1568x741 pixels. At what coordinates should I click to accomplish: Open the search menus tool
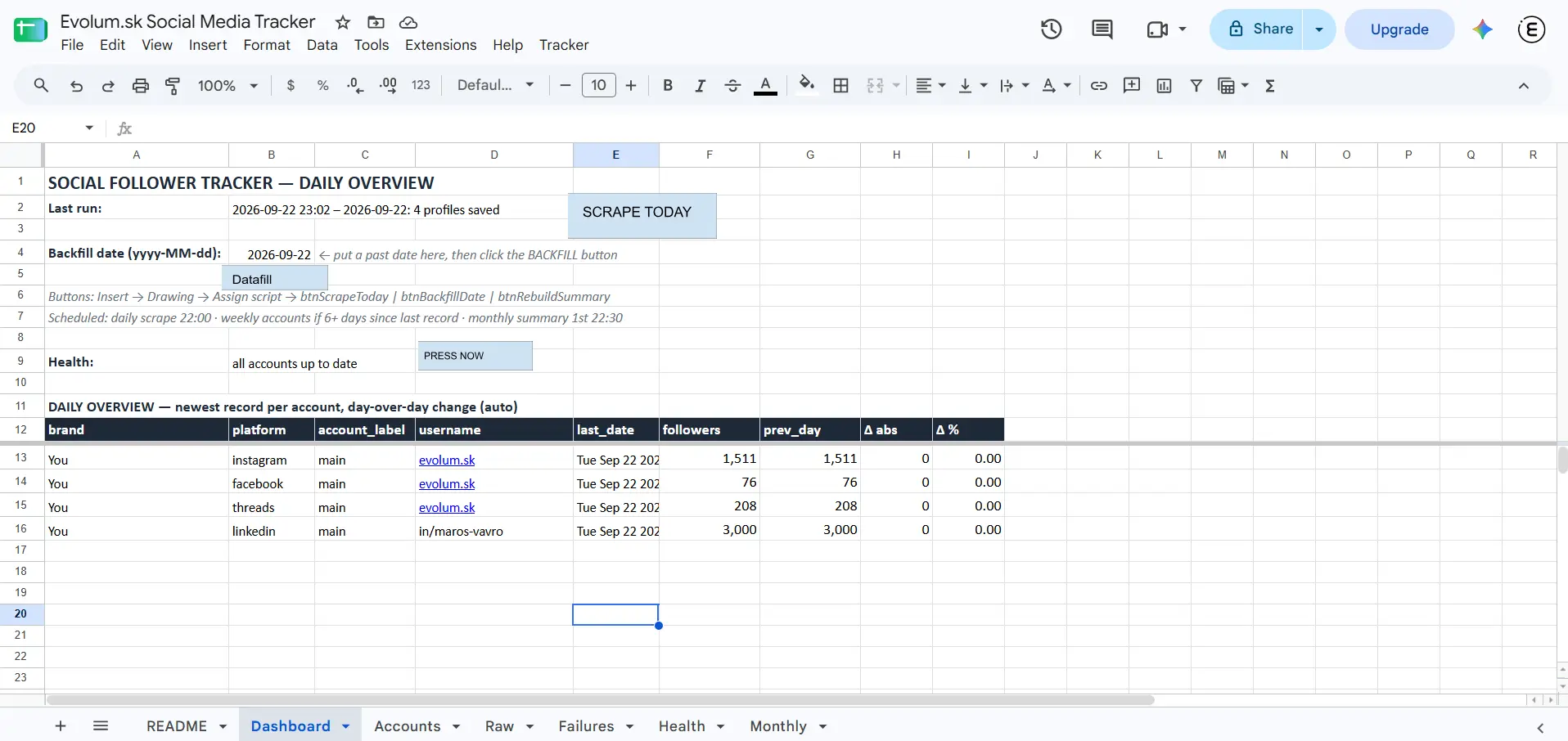41,85
